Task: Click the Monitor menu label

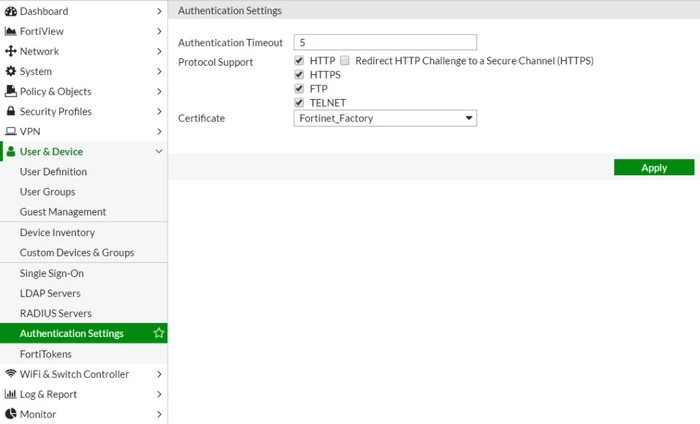Action: (38, 414)
